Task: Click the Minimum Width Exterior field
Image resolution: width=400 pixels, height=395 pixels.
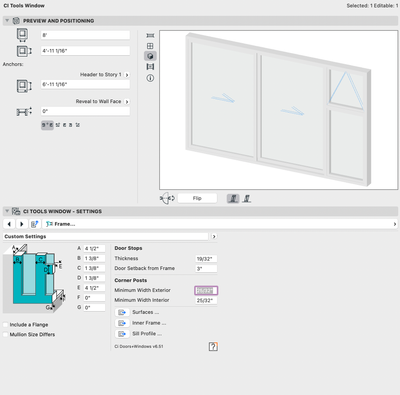Action: [x=206, y=291]
